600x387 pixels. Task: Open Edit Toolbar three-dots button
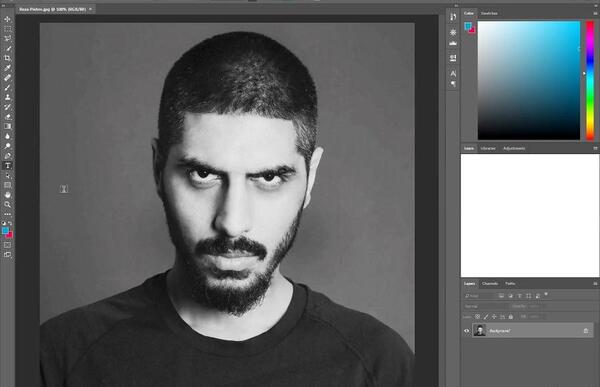pos(8,214)
